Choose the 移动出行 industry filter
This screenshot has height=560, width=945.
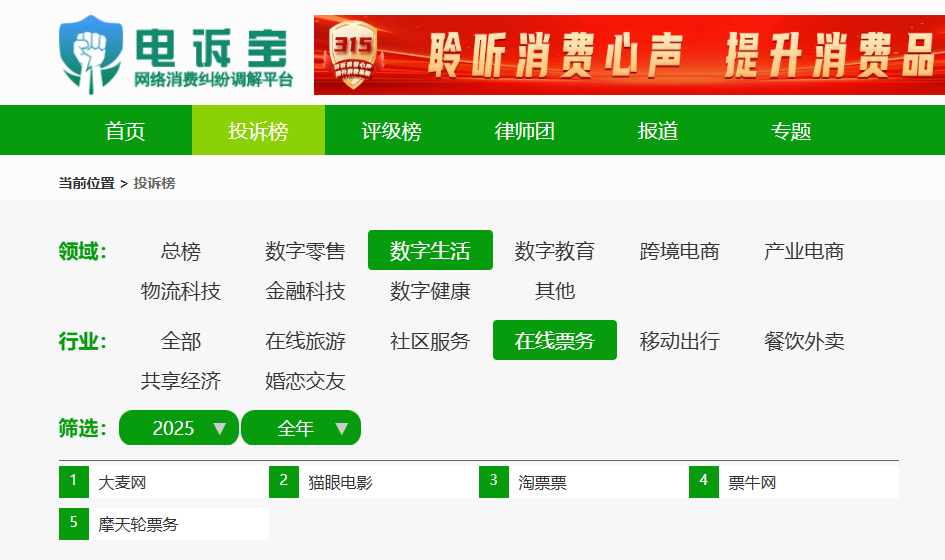point(679,341)
